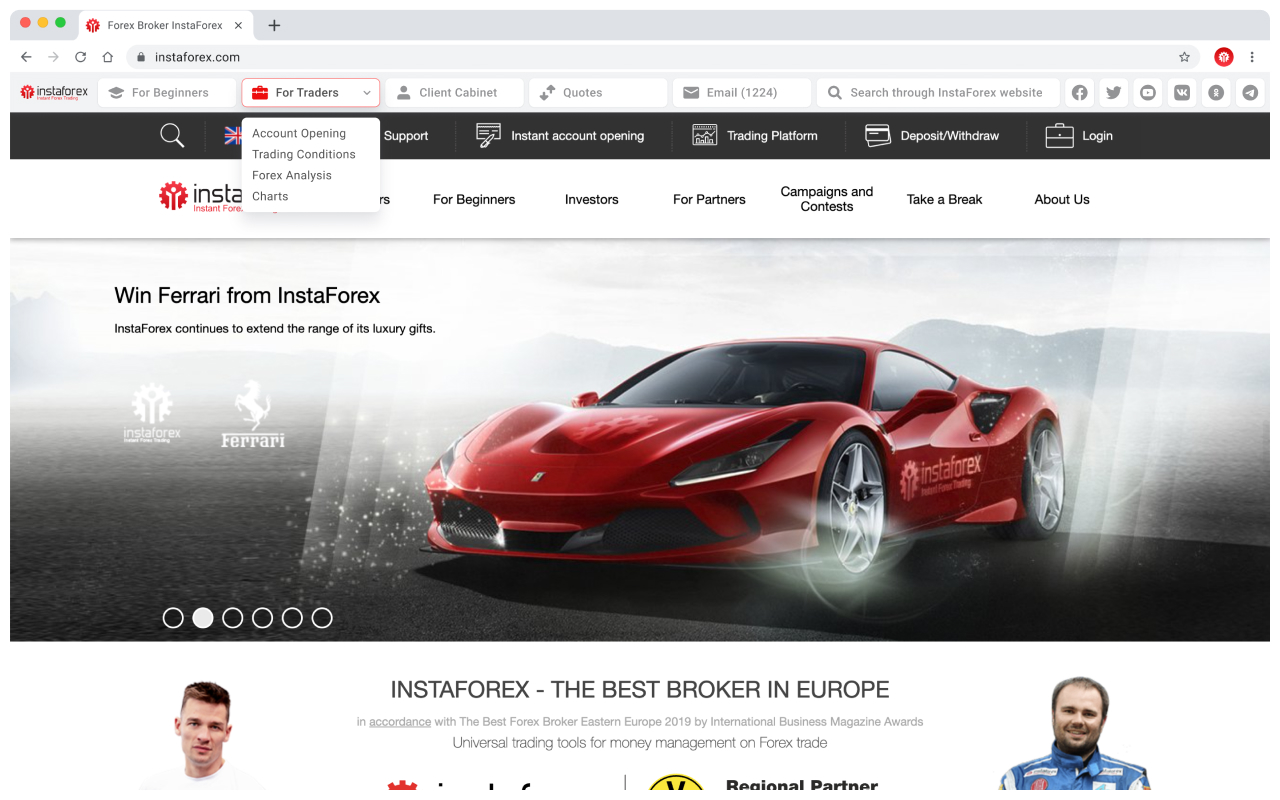Open InstaForex Facebook page icon
1280x800 pixels.
pyautogui.click(x=1080, y=92)
